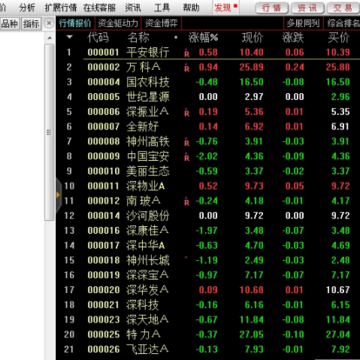Screen dimensions: 360x360
Task: Click the R marker on 平安银行 row
Action: [x=187, y=53]
